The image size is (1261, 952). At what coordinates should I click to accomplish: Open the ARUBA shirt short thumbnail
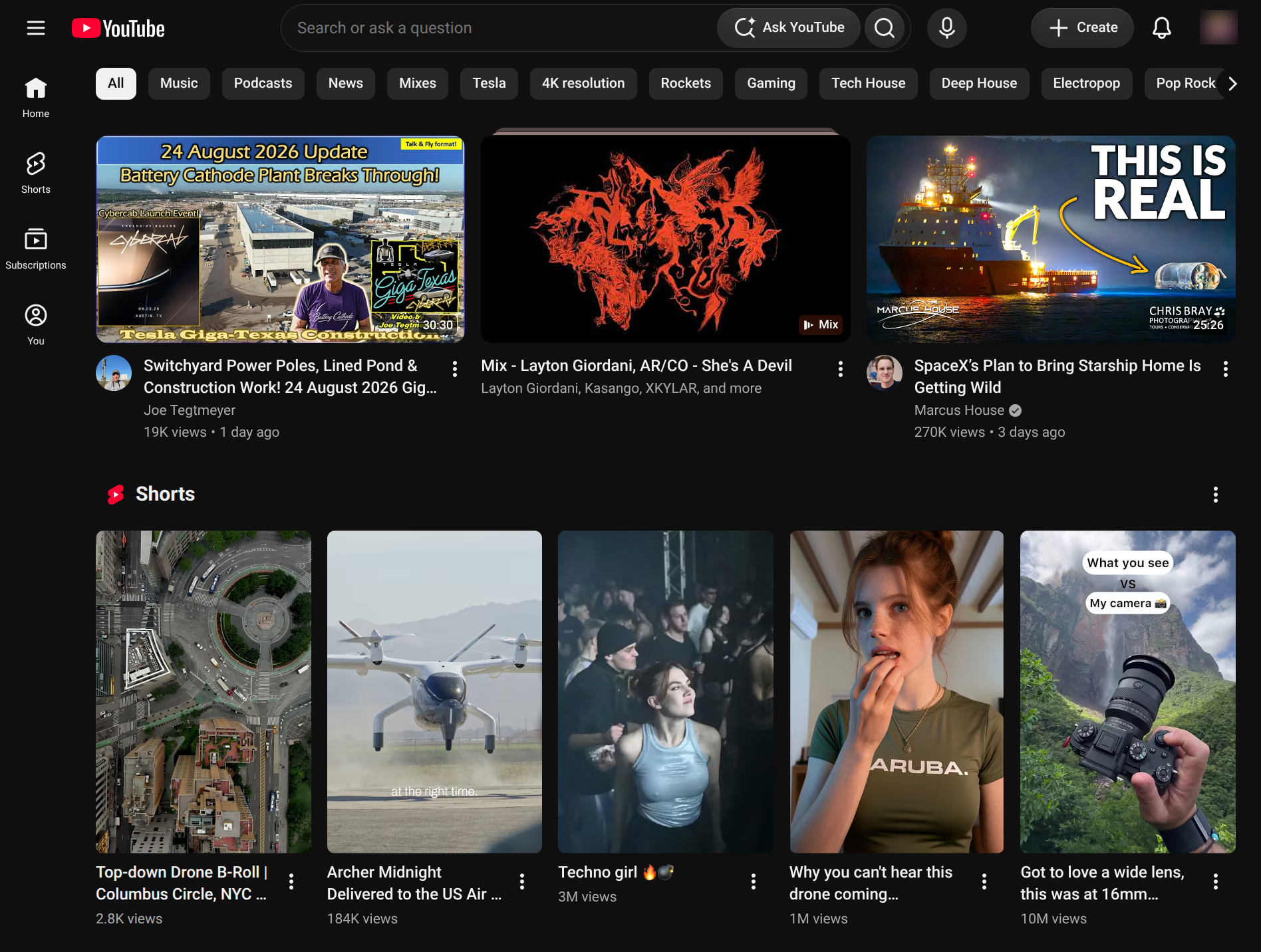point(897,691)
